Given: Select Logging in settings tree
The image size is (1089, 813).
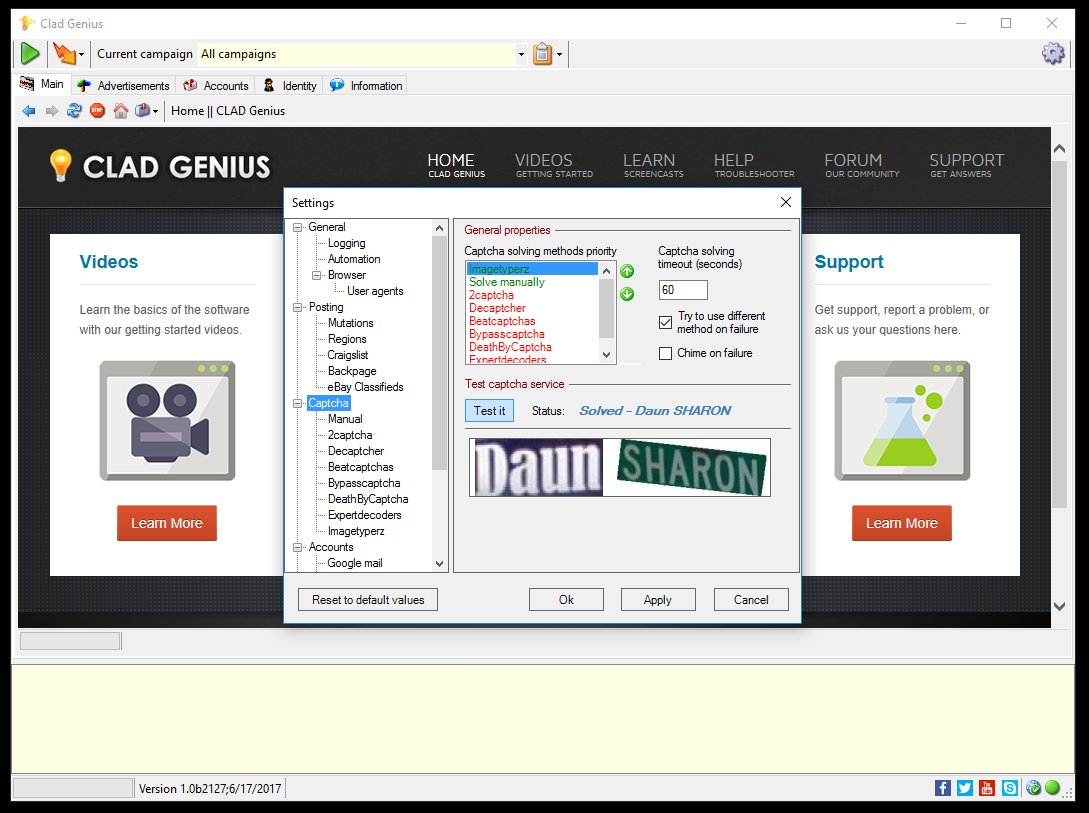Looking at the screenshot, I should point(347,243).
